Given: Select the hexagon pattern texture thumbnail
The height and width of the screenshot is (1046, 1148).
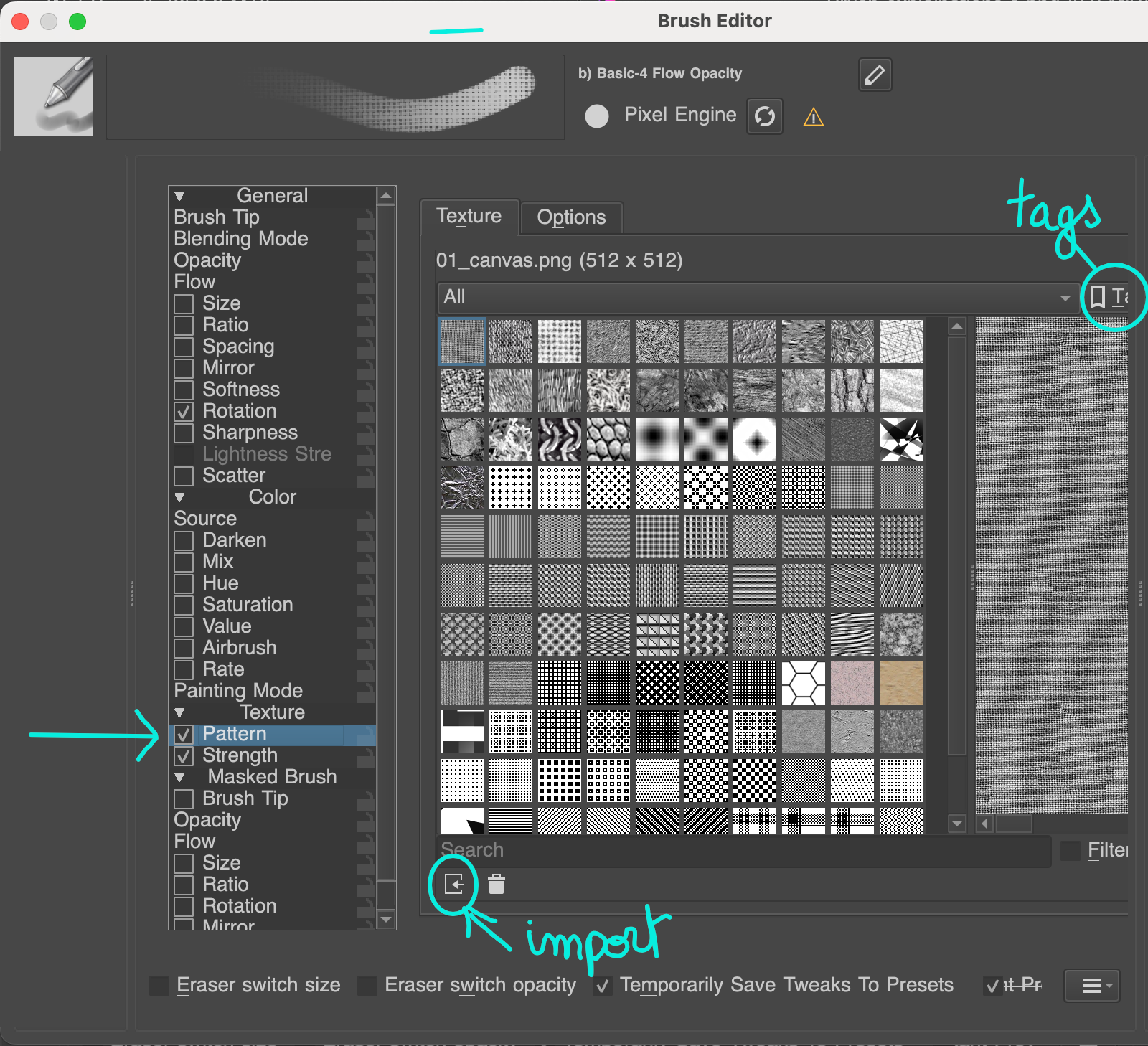Looking at the screenshot, I should click(x=803, y=683).
